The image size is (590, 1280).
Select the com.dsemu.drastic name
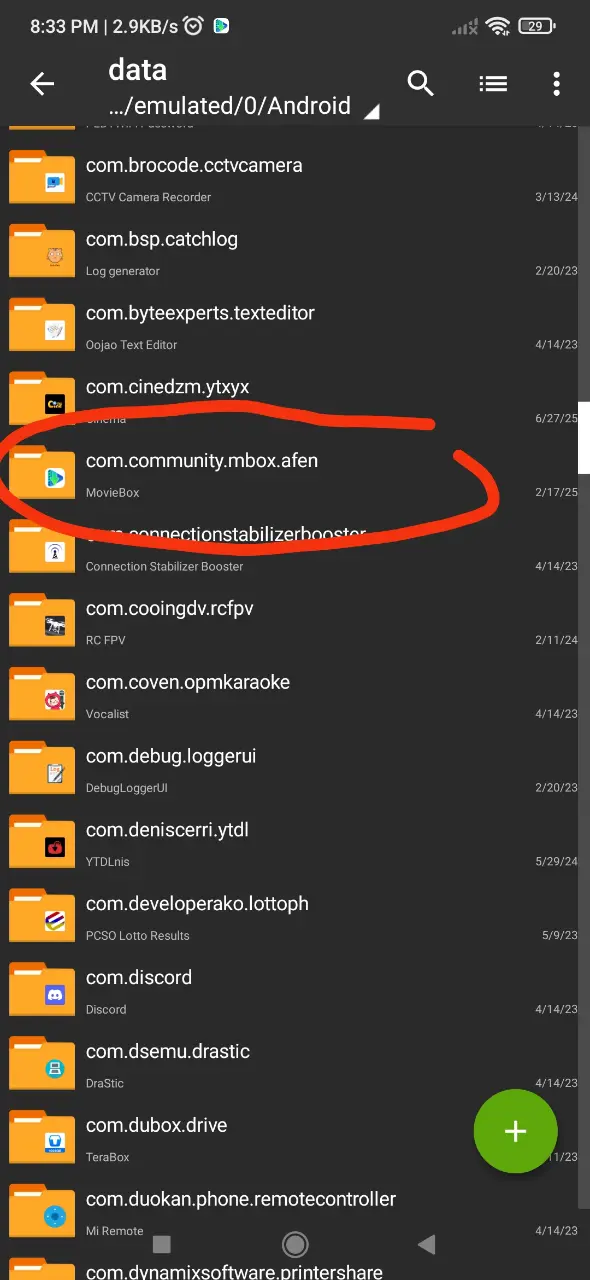point(168,1051)
